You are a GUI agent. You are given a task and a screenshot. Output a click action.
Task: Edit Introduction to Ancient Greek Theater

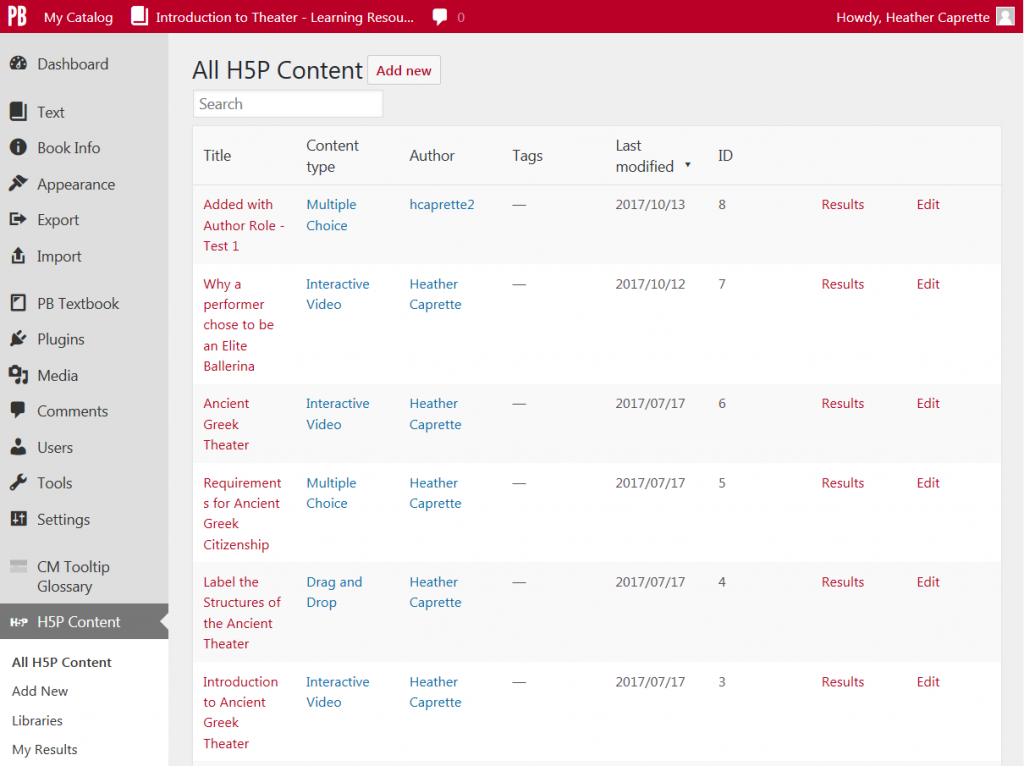click(927, 682)
